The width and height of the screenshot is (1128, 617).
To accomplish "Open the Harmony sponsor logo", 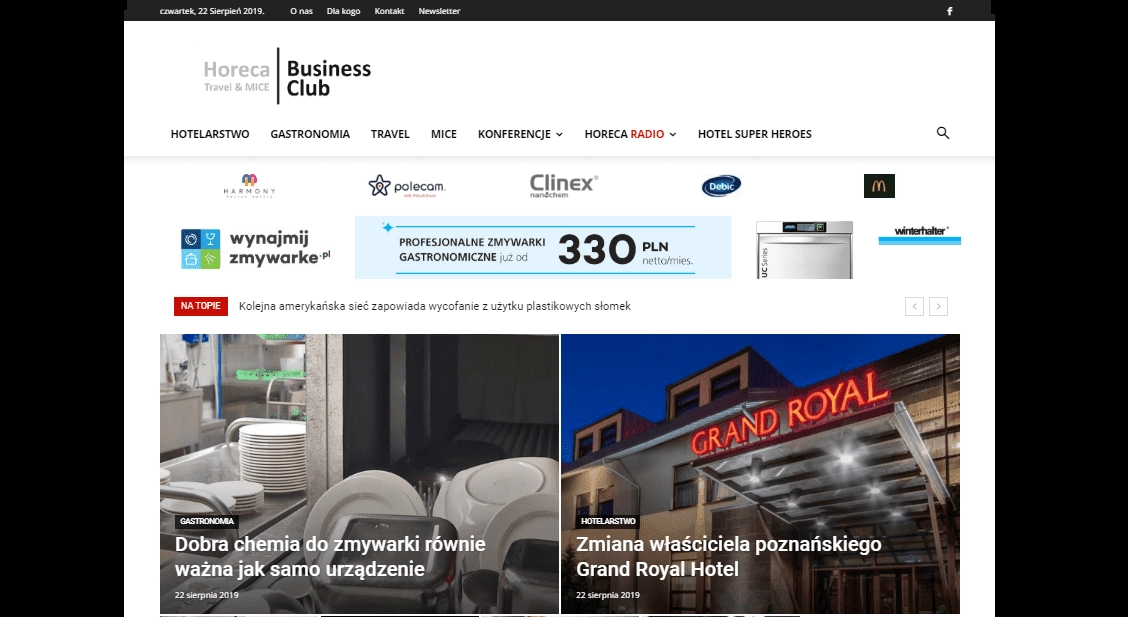I will 249,186.
